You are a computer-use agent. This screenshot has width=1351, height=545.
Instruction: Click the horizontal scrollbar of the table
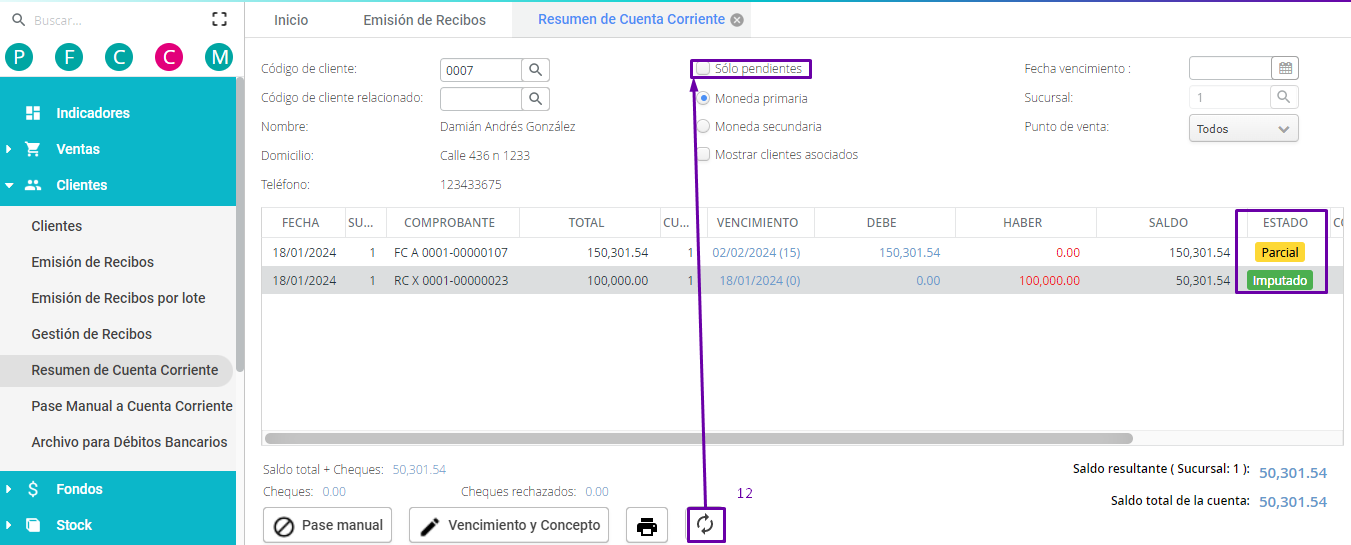coord(698,438)
